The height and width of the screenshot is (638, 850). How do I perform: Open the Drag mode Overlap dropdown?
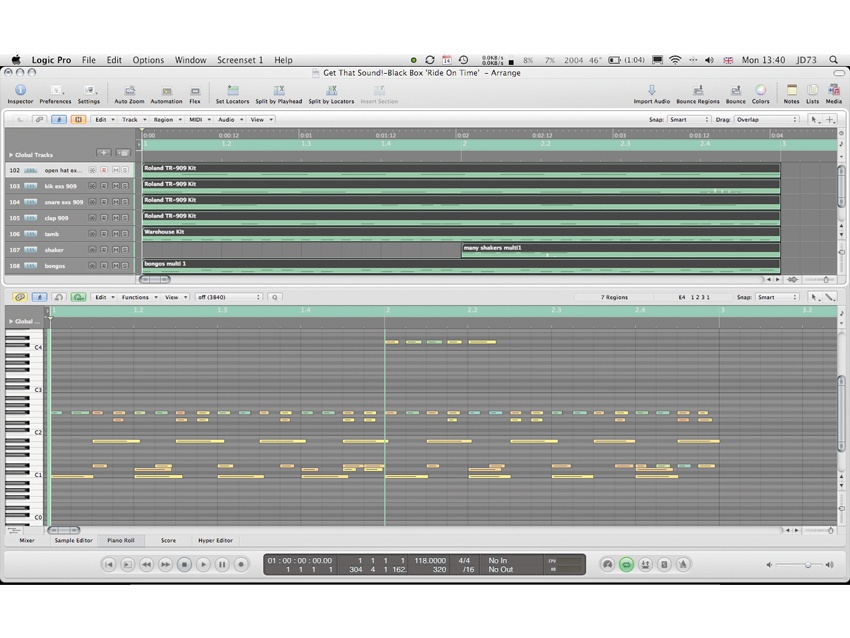click(x=767, y=119)
